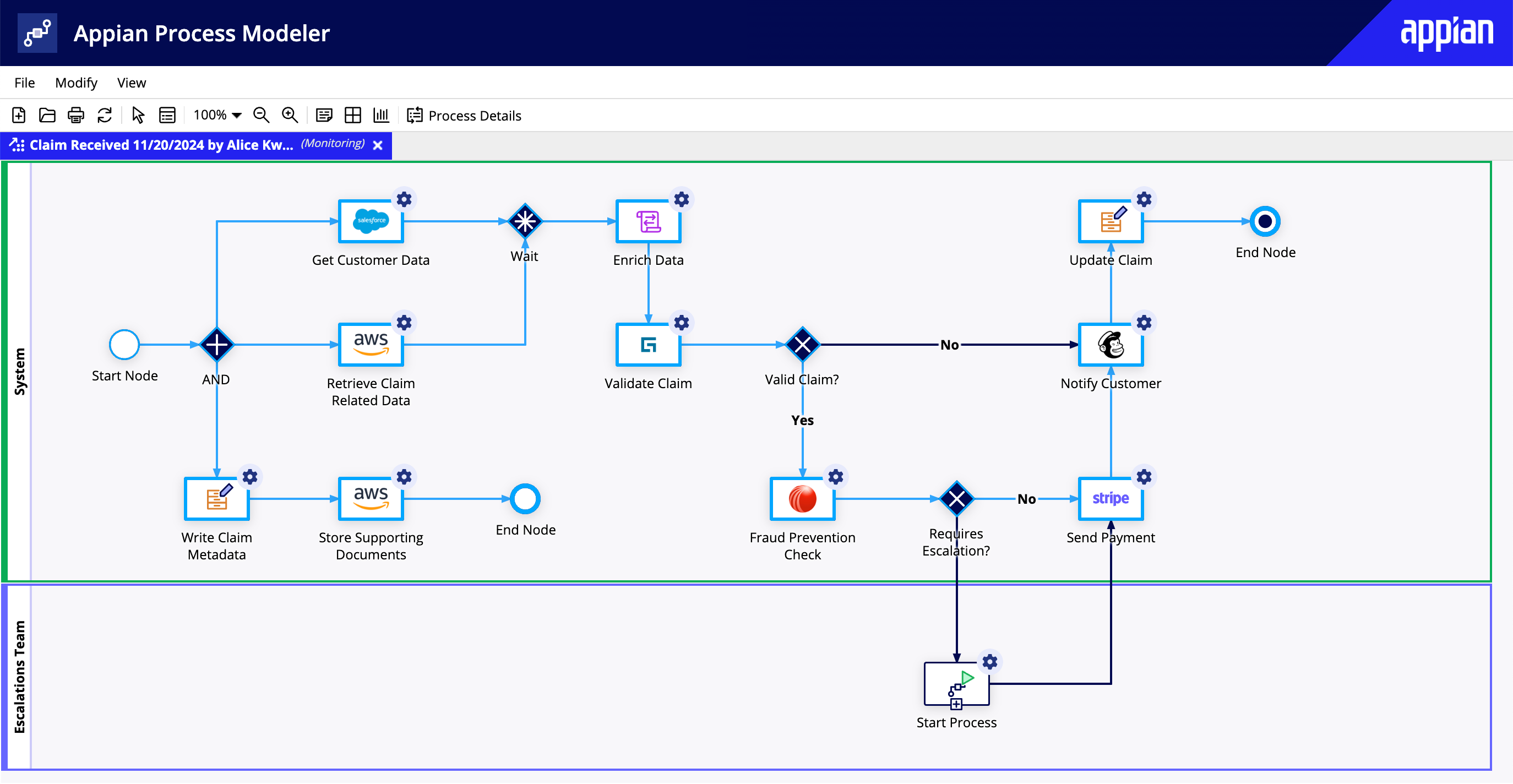The width and height of the screenshot is (1513, 784).
Task: Click 'No' label before Send Payment
Action: 1027,499
